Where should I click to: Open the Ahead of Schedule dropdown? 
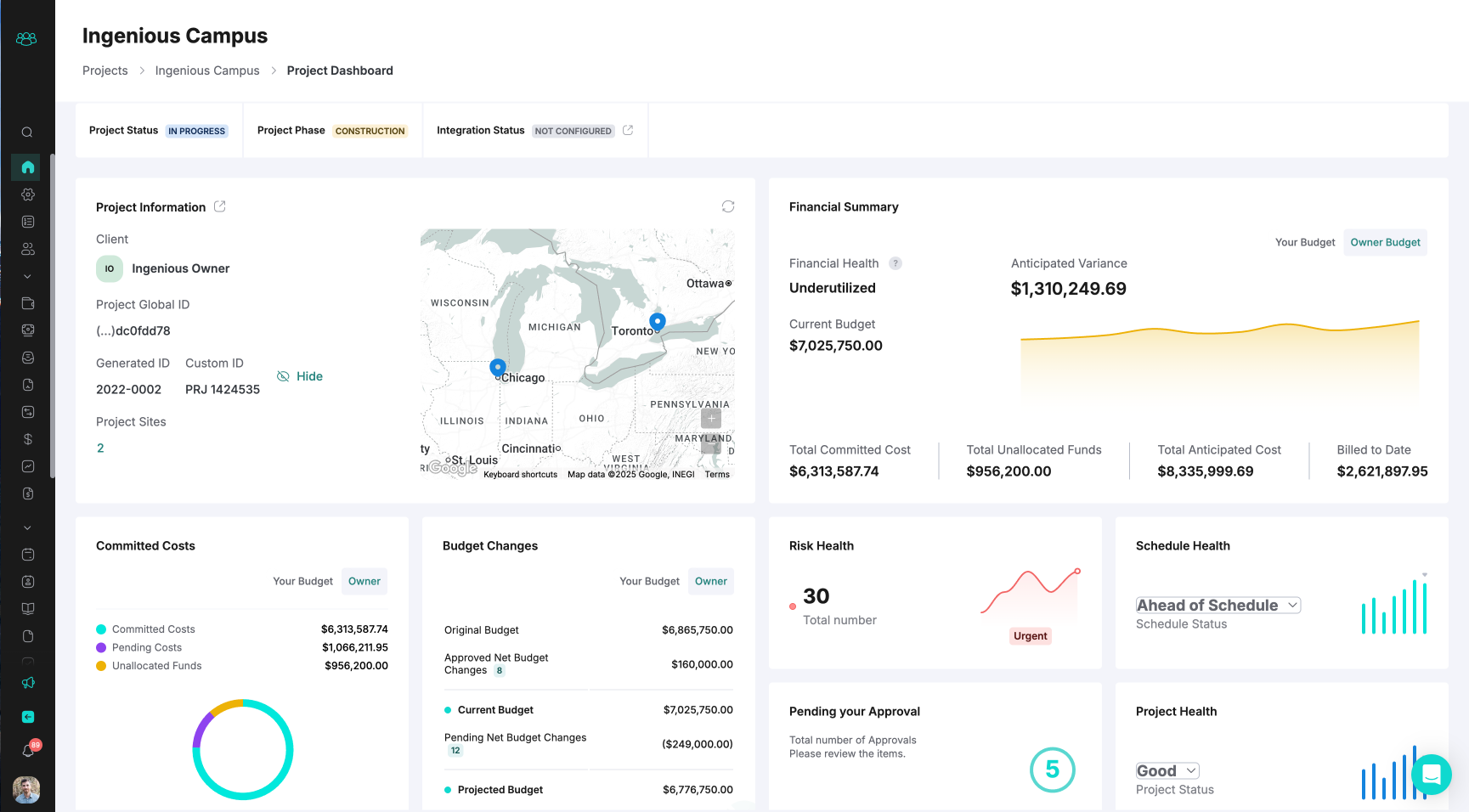pos(1218,605)
